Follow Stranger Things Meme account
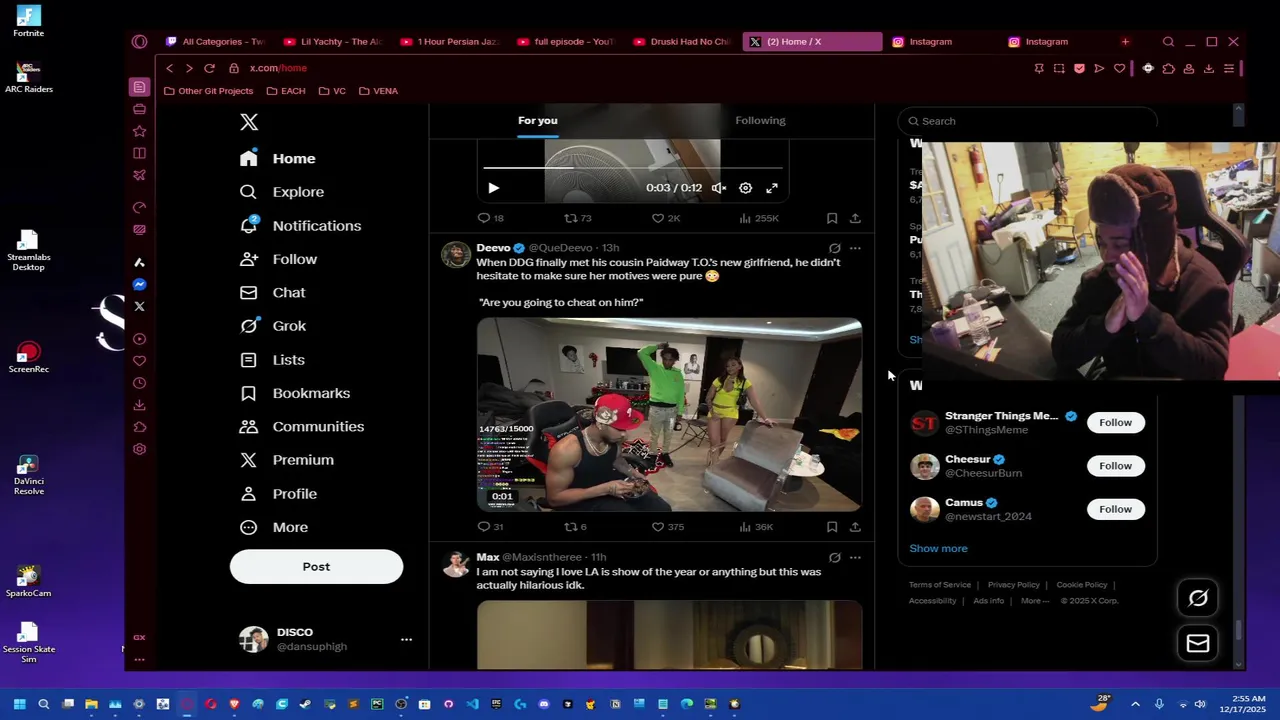Screen dimensions: 1280x720 click(1115, 422)
